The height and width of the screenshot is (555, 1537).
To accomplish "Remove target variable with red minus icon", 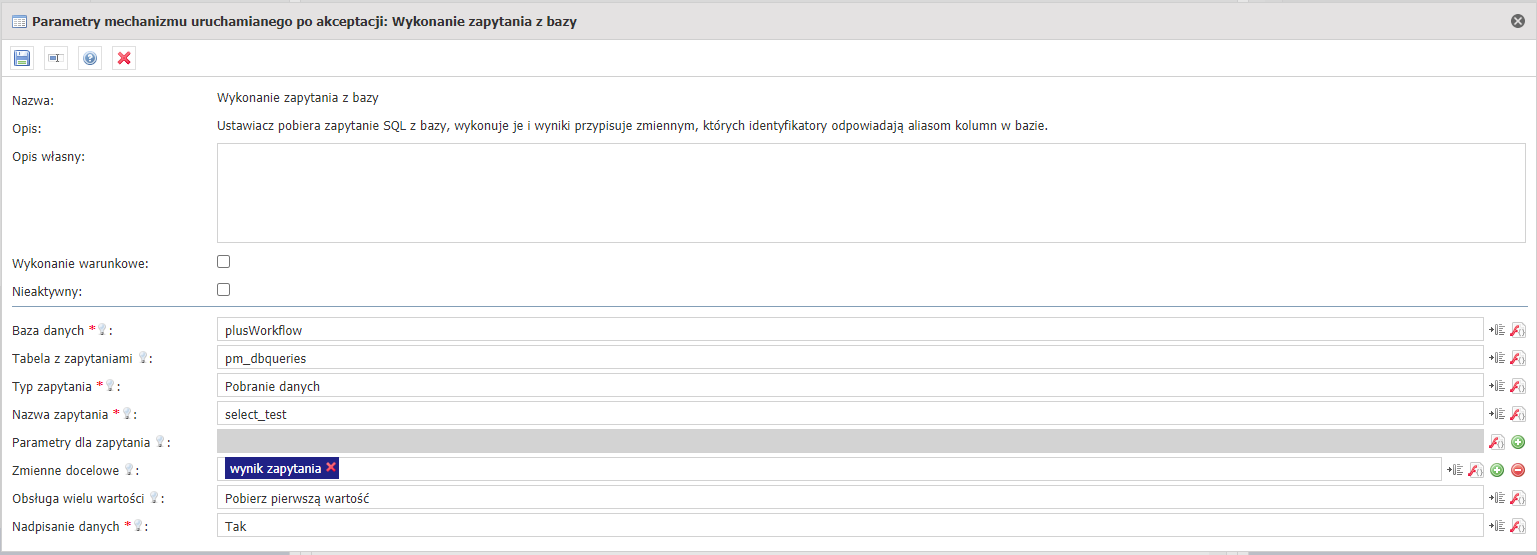I will tap(1517, 470).
